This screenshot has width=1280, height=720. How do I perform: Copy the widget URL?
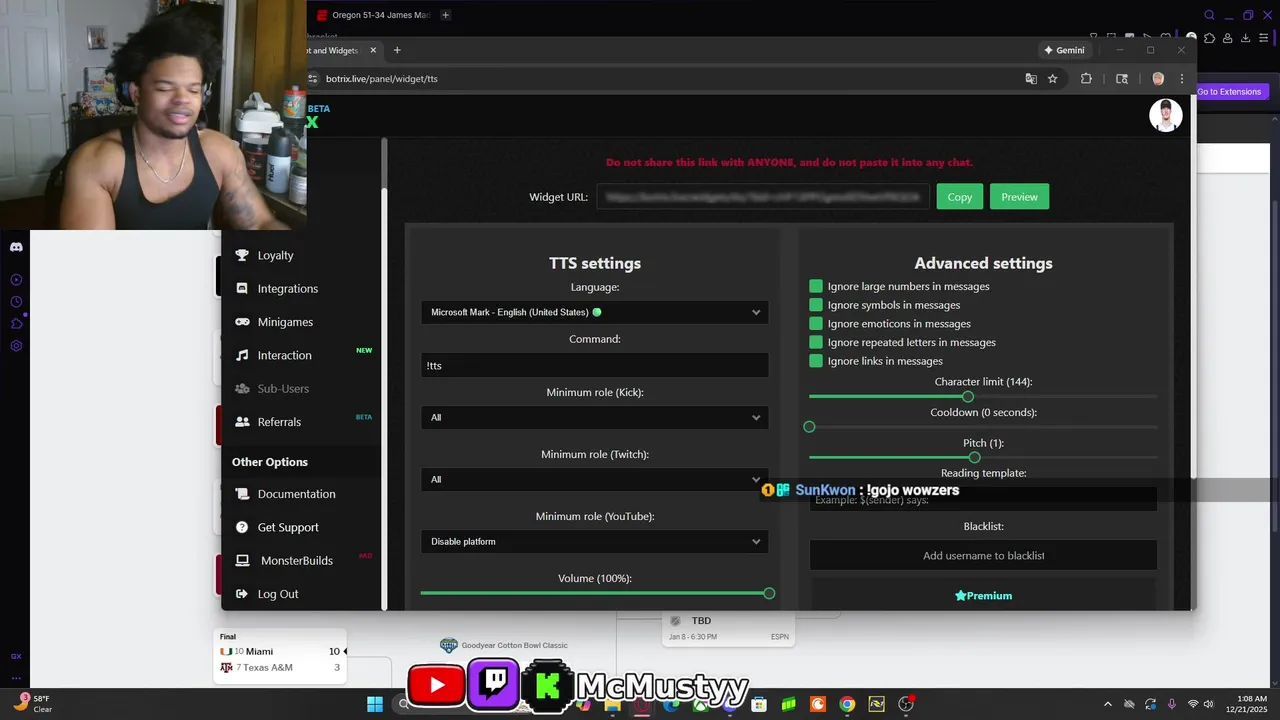coord(960,197)
